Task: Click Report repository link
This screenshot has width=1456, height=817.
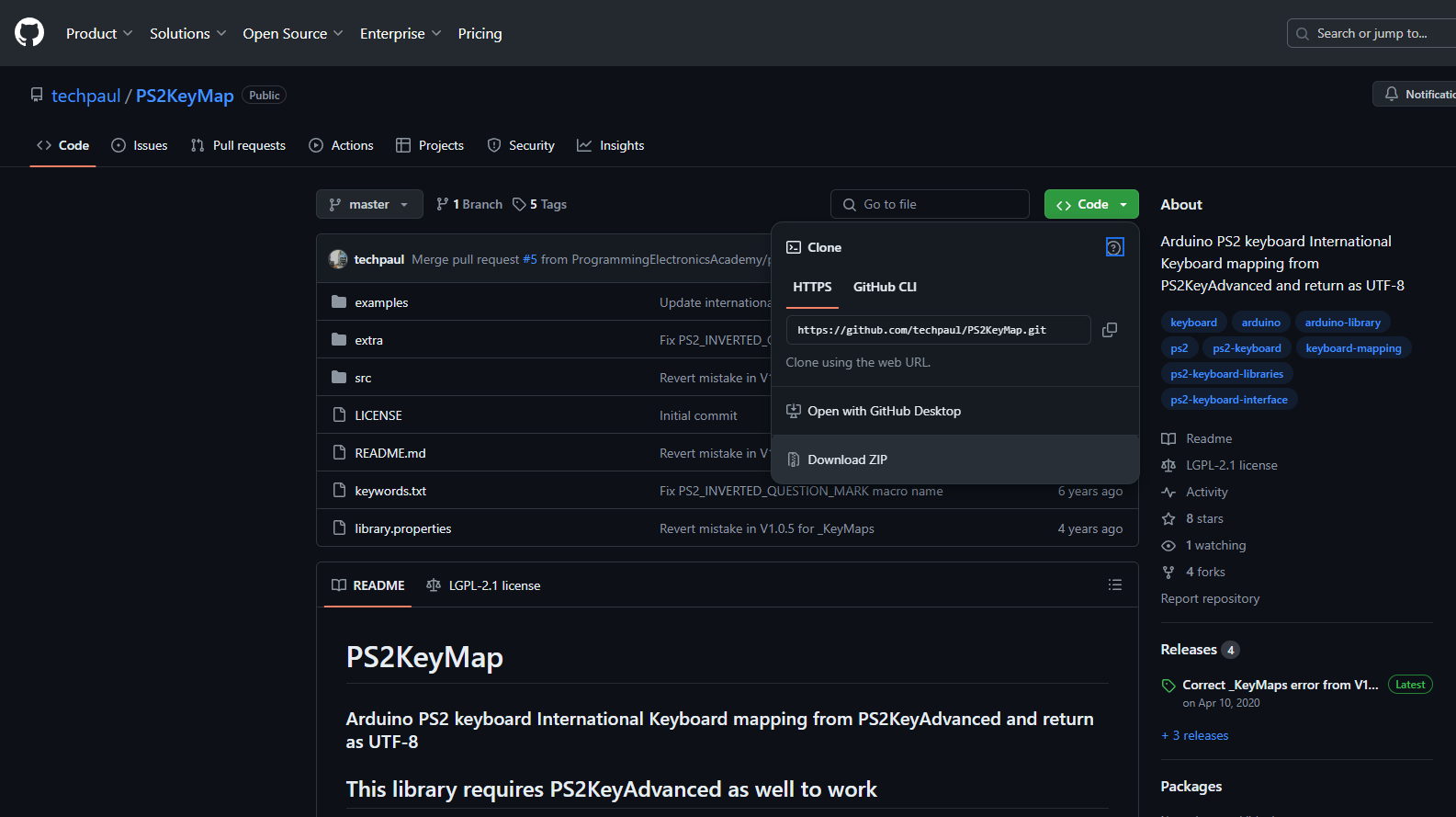Action: pos(1210,598)
